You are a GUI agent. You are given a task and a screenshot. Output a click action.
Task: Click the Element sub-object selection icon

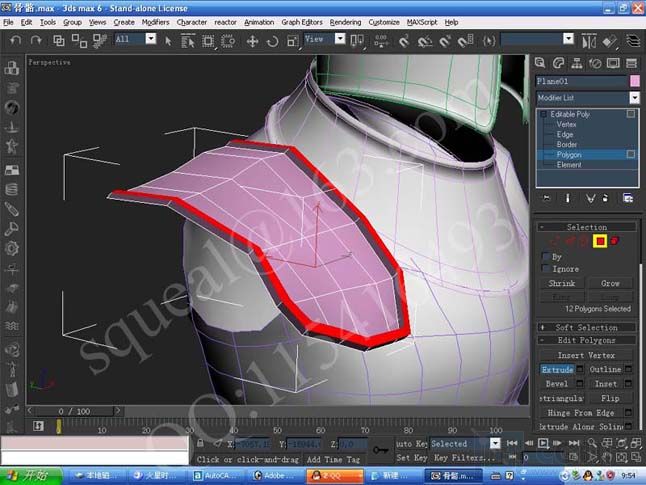614,241
